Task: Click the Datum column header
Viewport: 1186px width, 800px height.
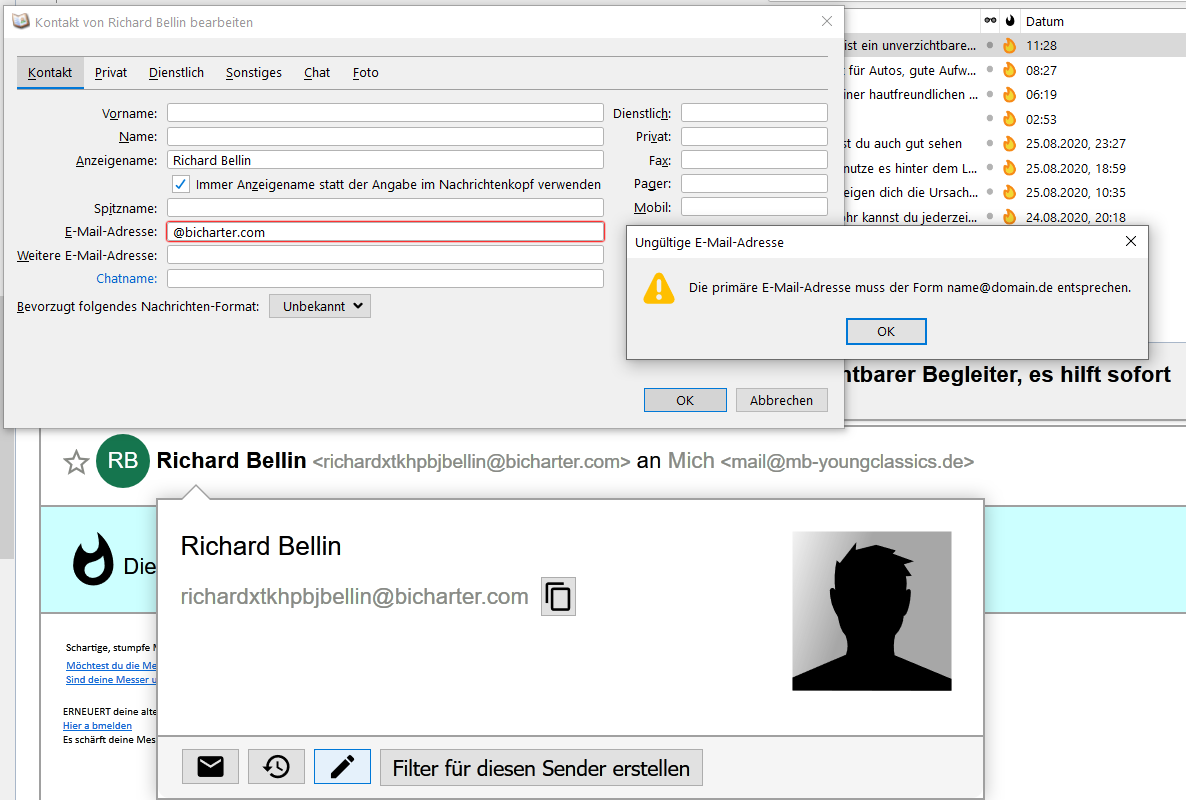Action: click(x=1044, y=21)
